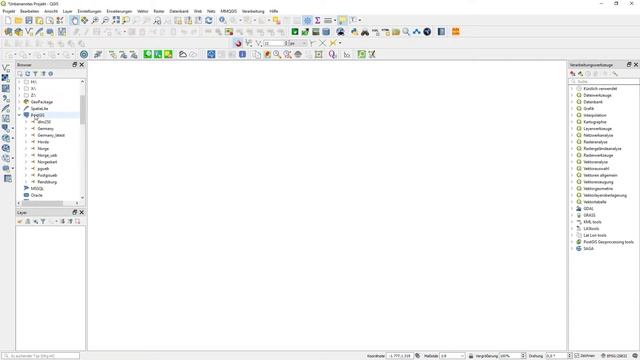Open the log messages icon in the status bar

pyautogui.click(x=635, y=356)
